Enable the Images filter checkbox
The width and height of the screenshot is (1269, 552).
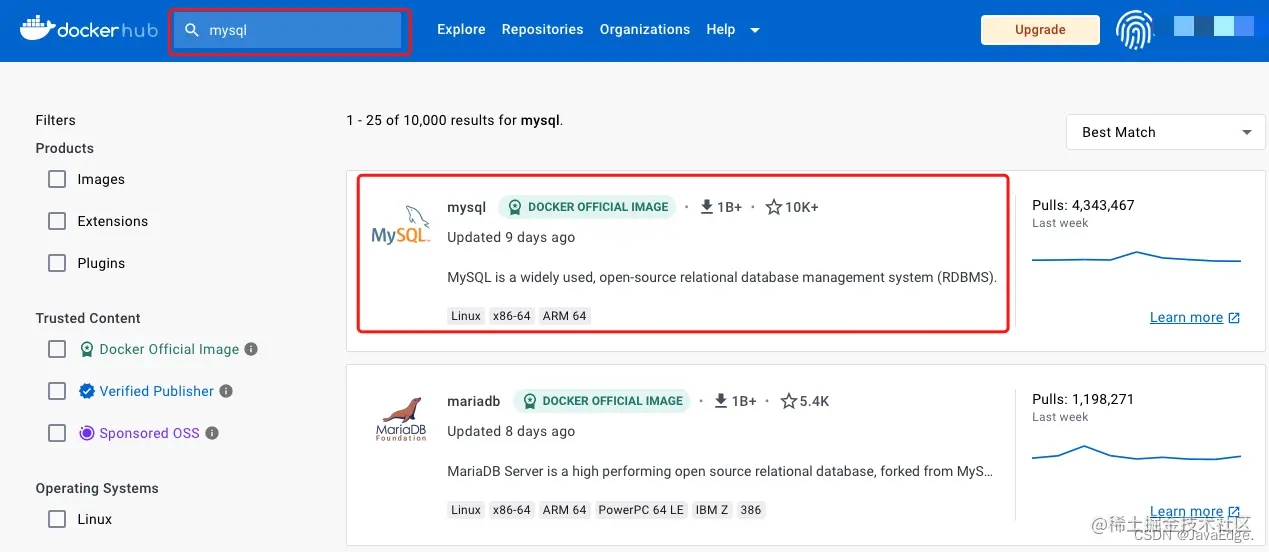tap(57, 179)
